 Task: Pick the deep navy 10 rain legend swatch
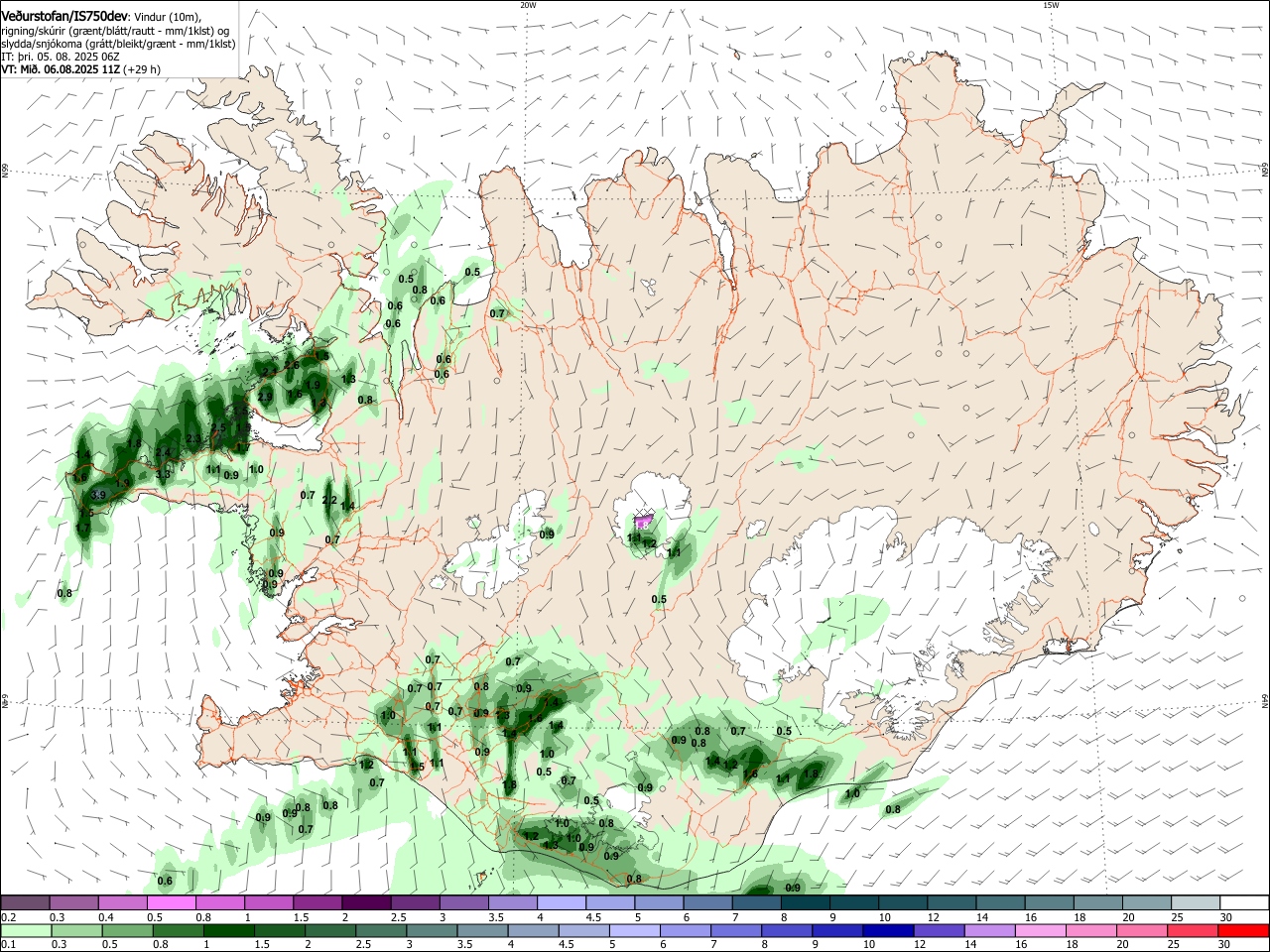(x=888, y=930)
